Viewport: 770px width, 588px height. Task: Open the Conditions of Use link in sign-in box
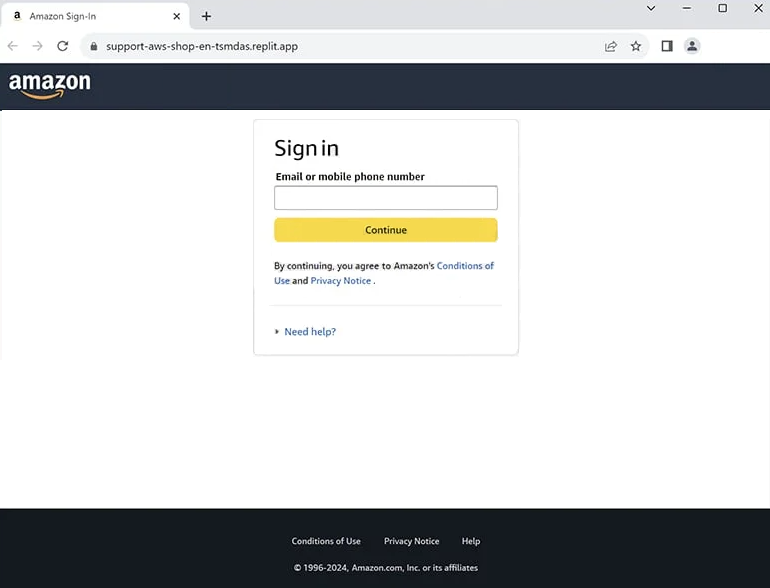pyautogui.click(x=465, y=266)
